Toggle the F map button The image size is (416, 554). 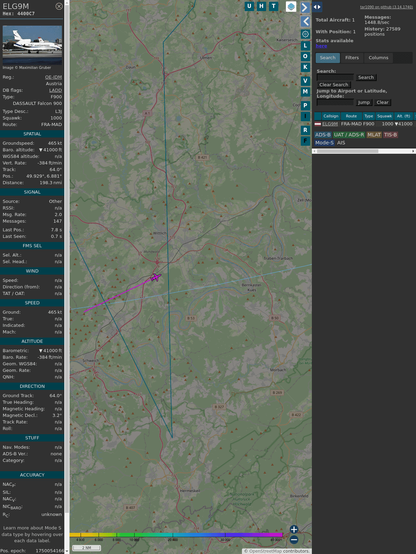coord(305,141)
